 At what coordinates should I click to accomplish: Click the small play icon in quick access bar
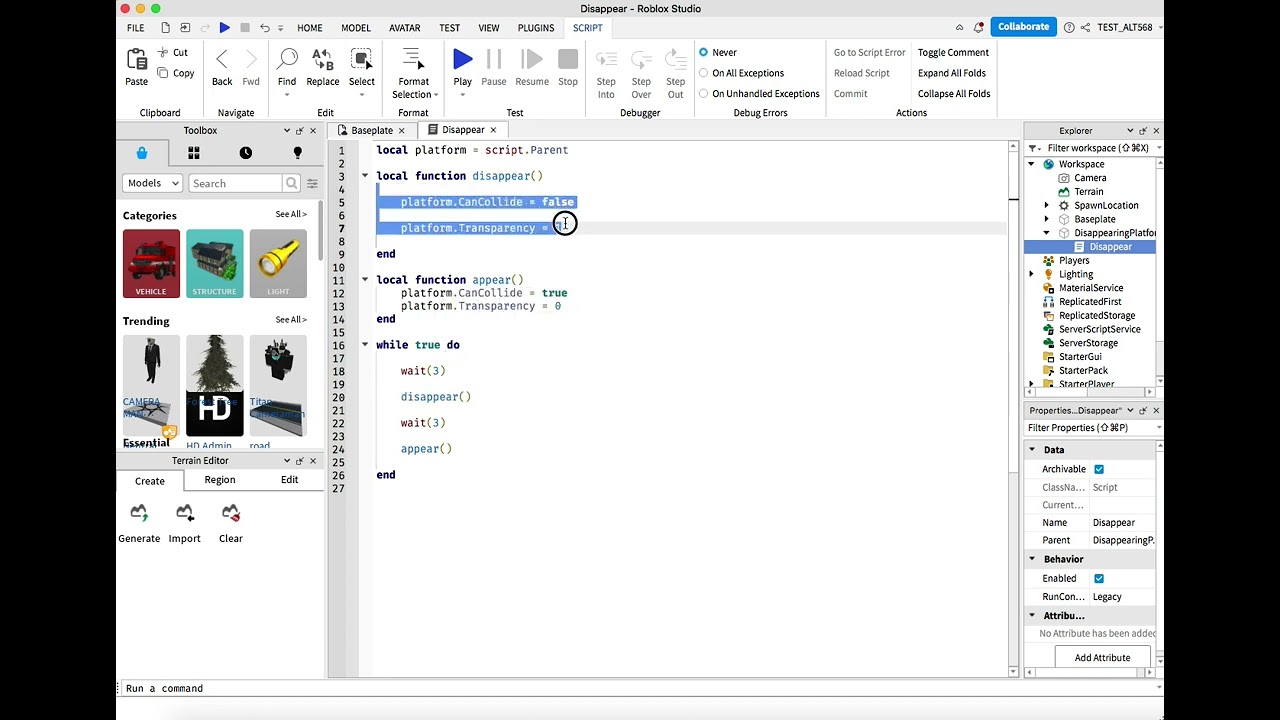225,28
